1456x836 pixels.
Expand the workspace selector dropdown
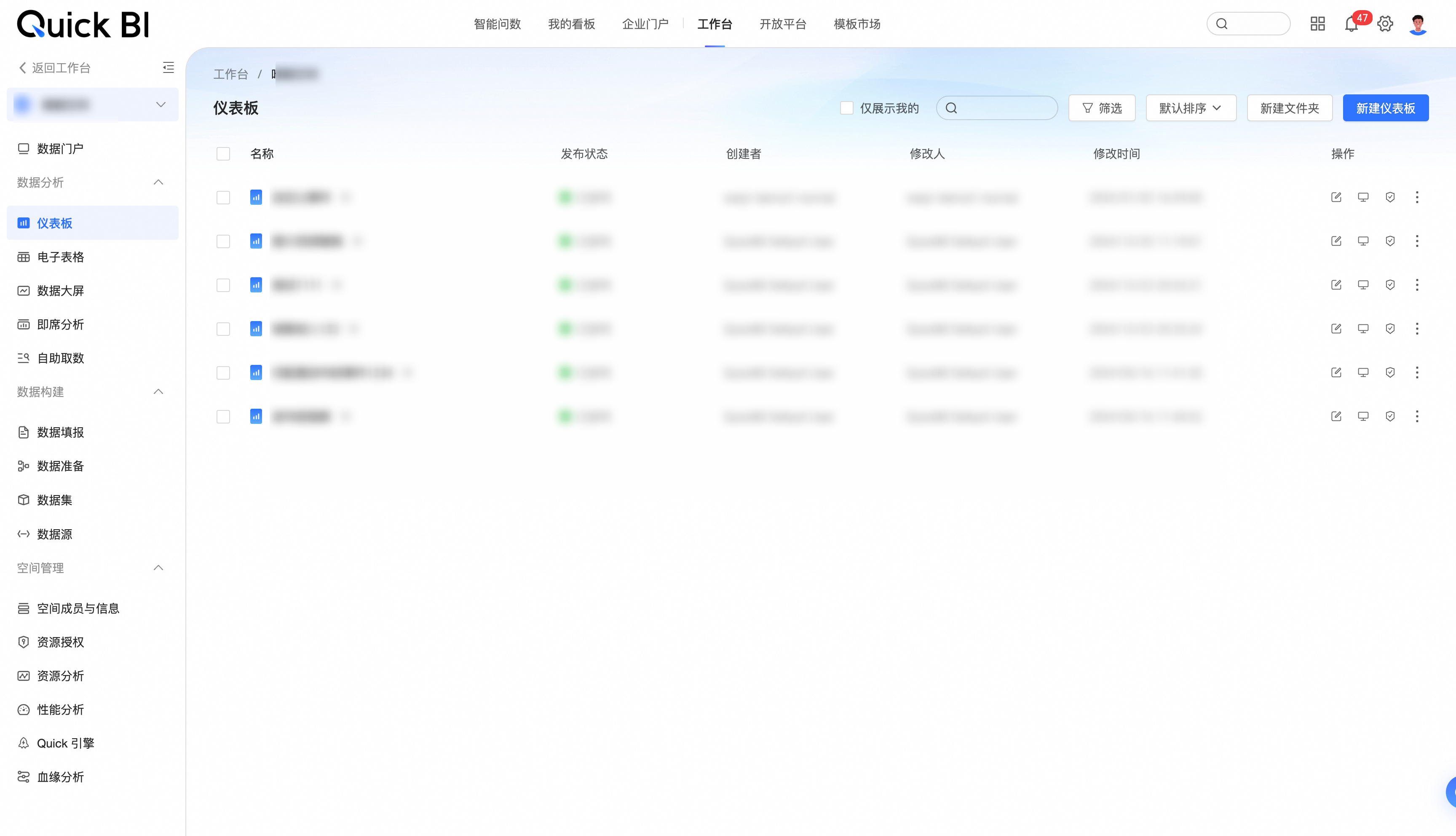161,104
